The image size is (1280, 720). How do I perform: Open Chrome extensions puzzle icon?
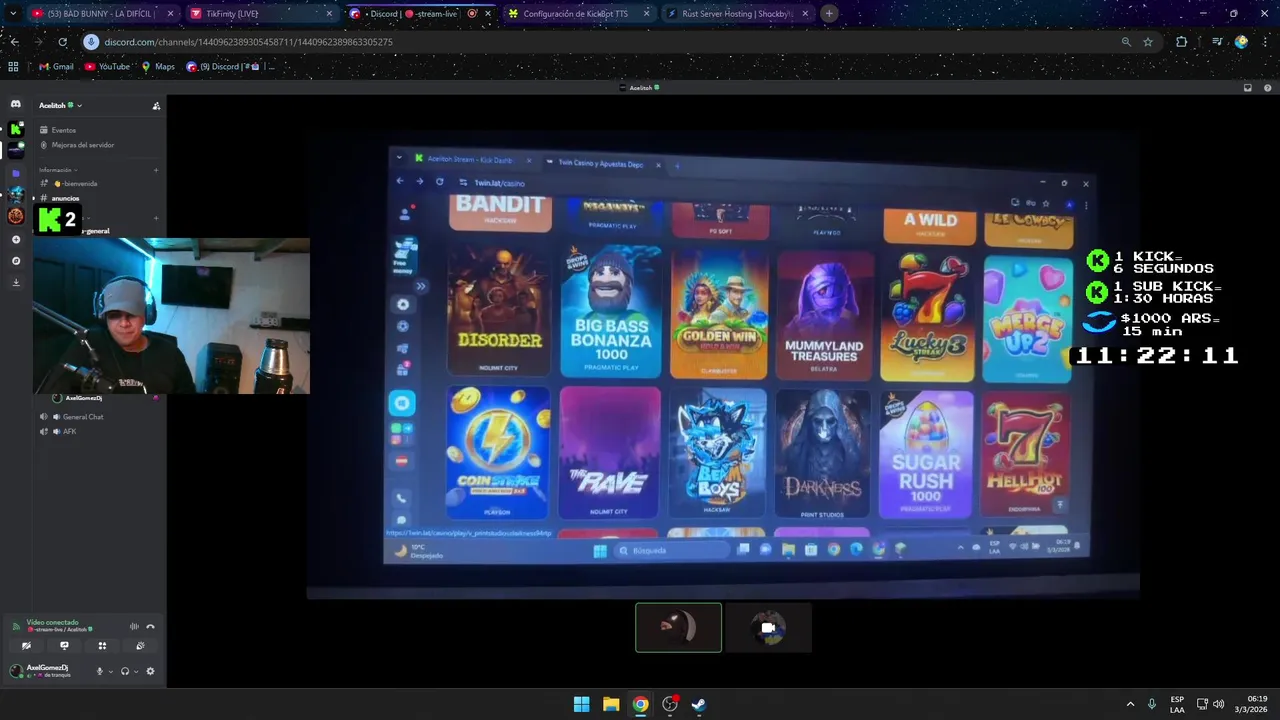tap(1181, 42)
